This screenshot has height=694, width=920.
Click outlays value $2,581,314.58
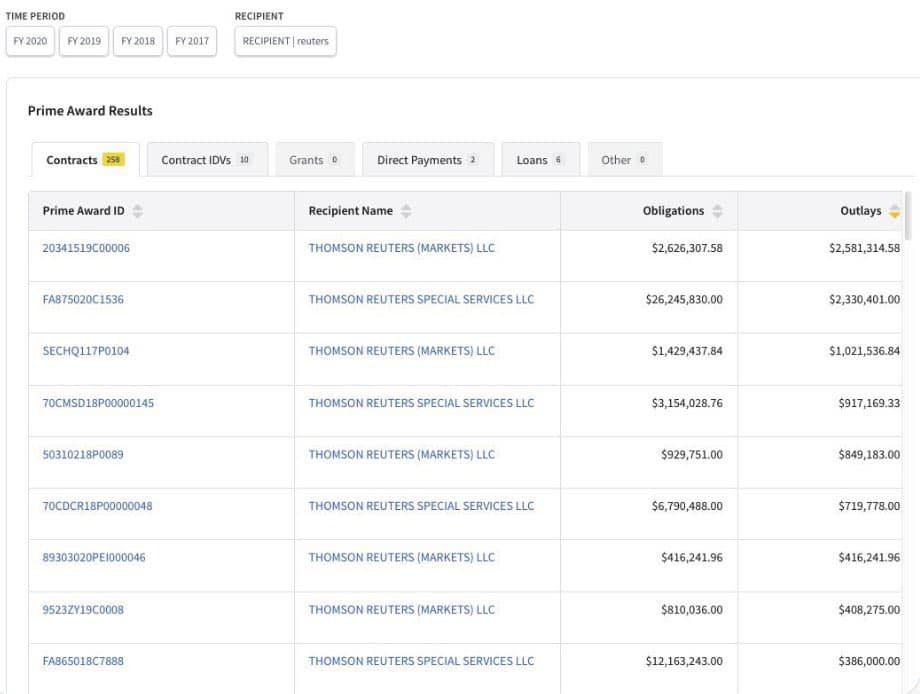[x=864, y=248]
